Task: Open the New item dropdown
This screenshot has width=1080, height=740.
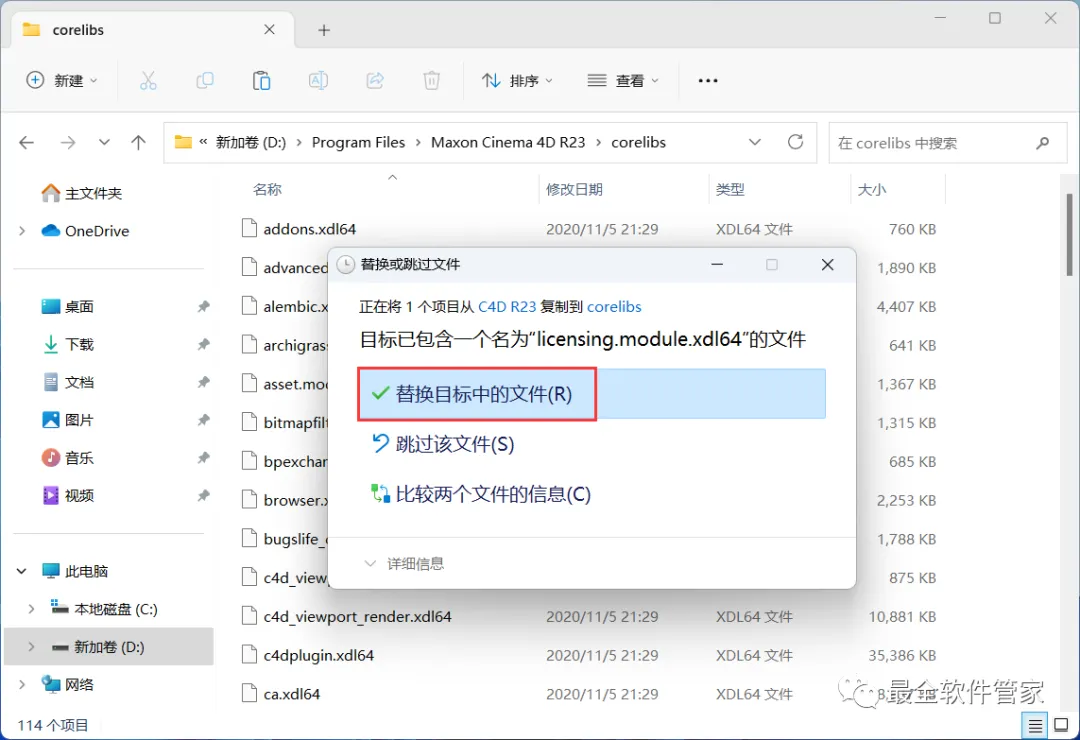Action: tap(62, 81)
